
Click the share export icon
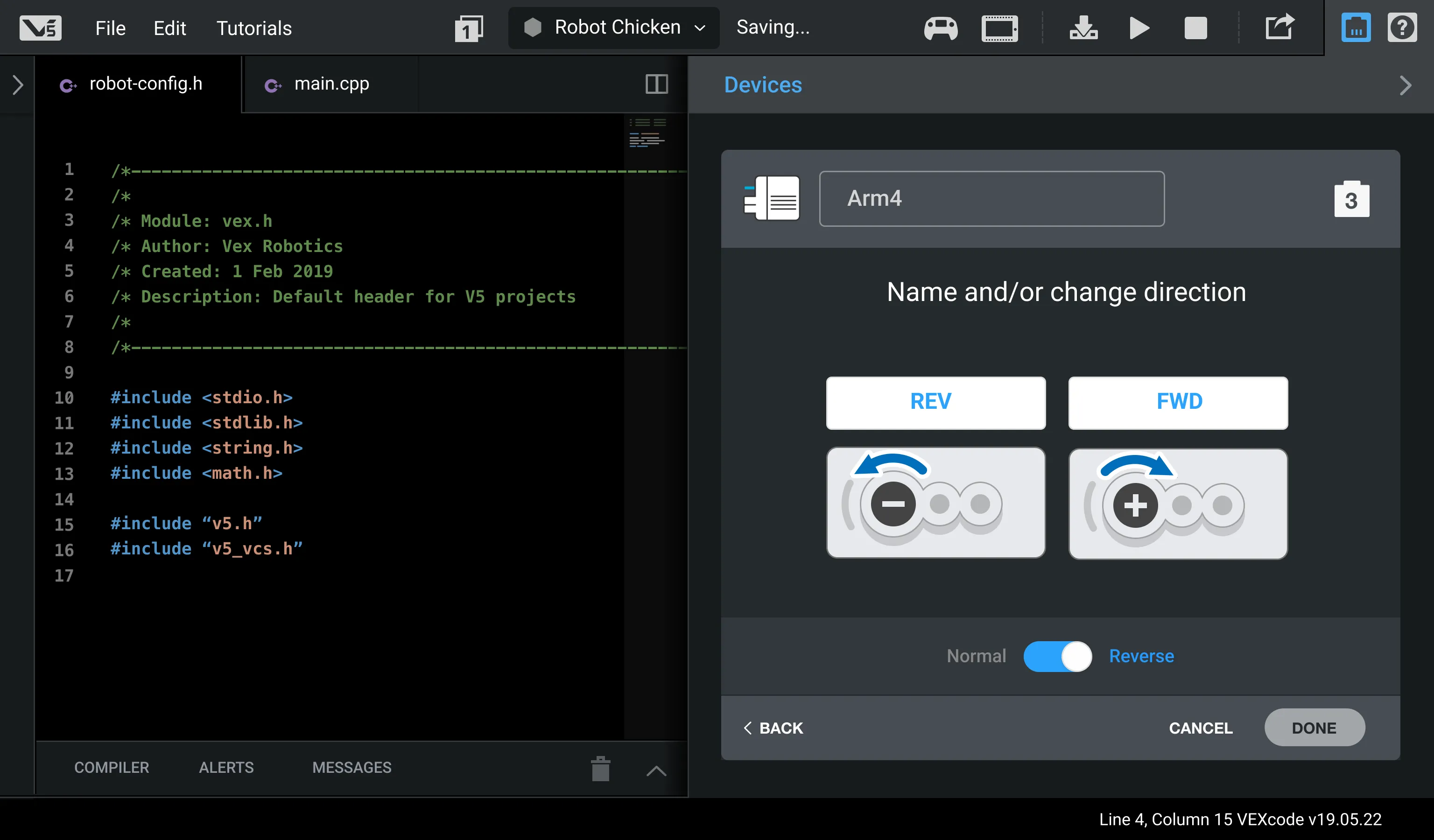tap(1279, 27)
